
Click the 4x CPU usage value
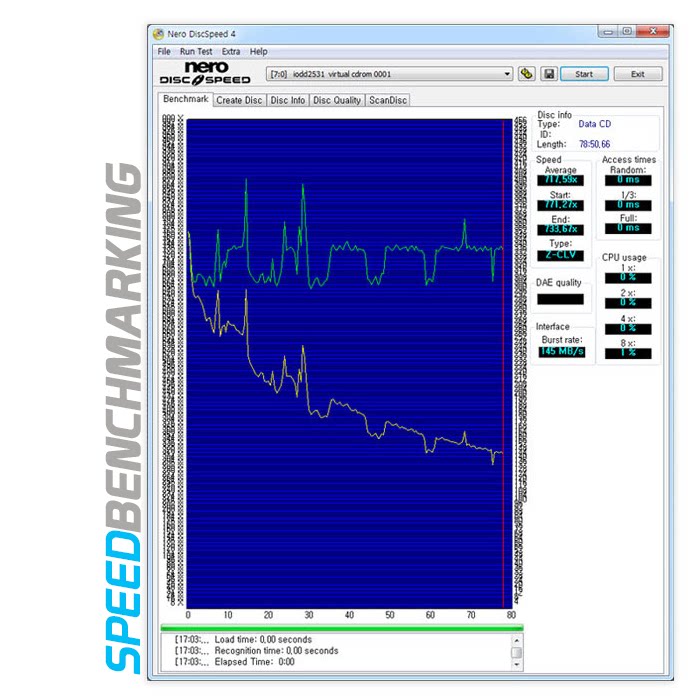(x=628, y=329)
